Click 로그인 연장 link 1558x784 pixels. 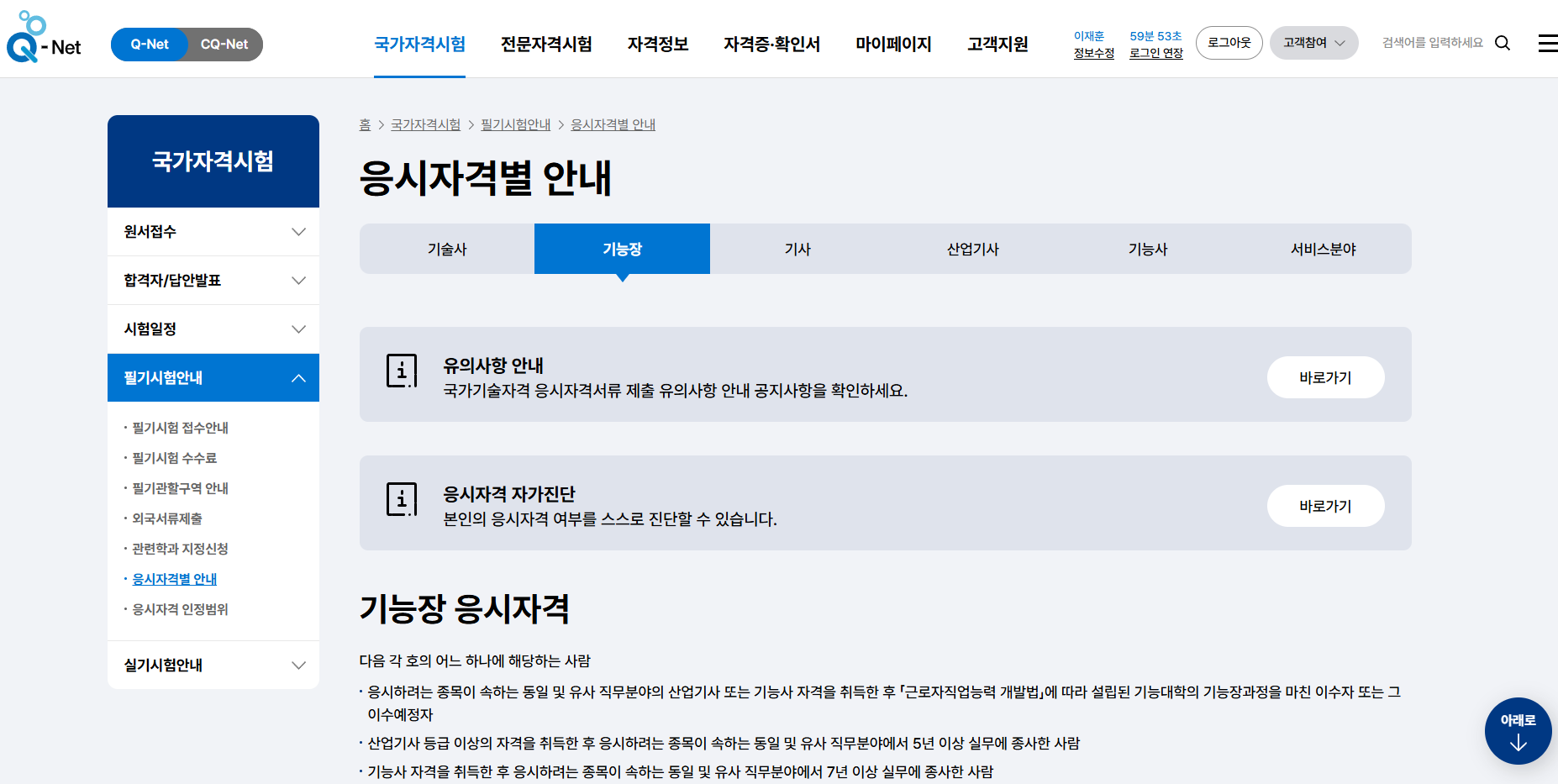[x=1155, y=53]
